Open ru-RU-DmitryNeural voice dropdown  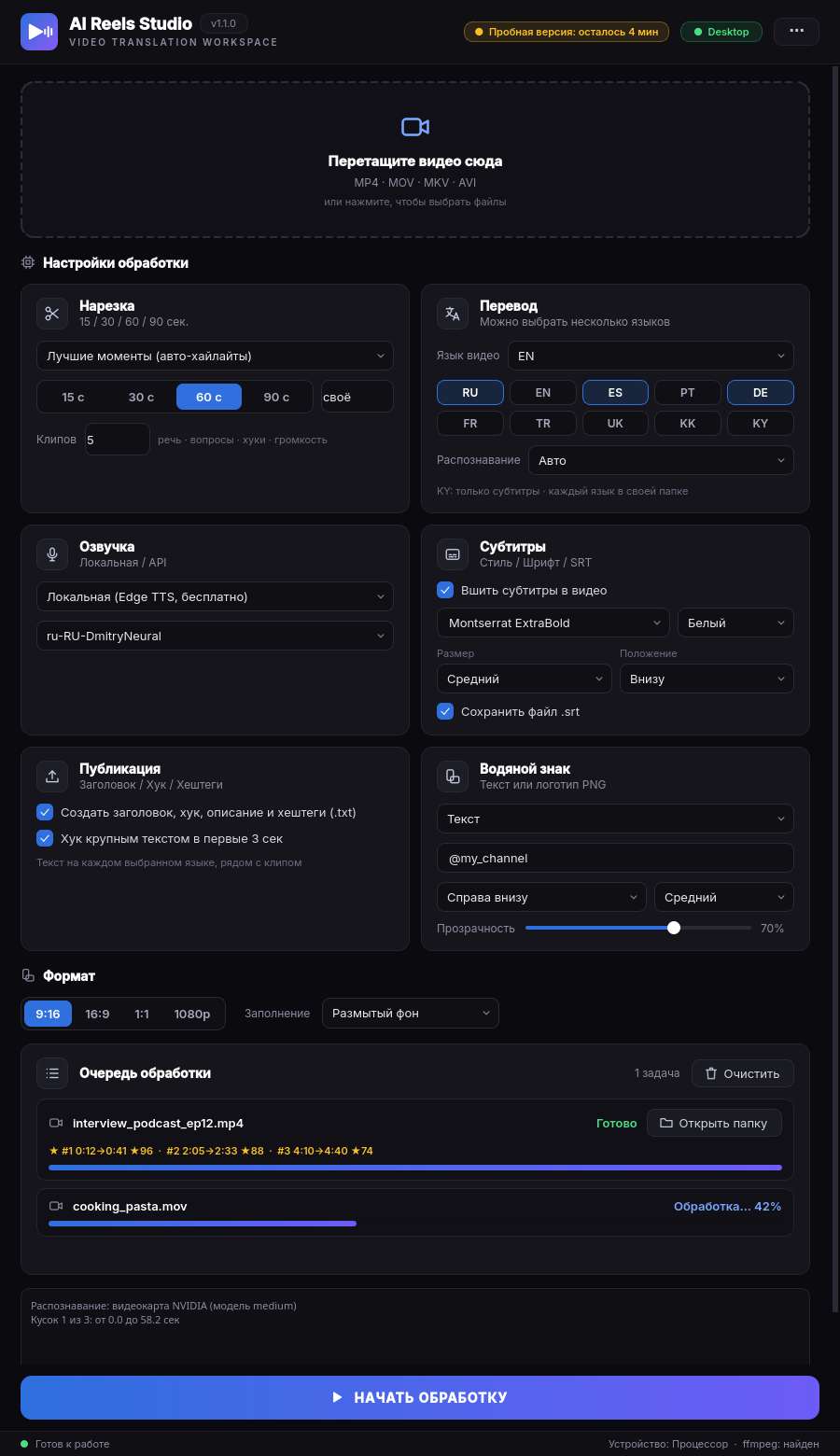click(215, 636)
